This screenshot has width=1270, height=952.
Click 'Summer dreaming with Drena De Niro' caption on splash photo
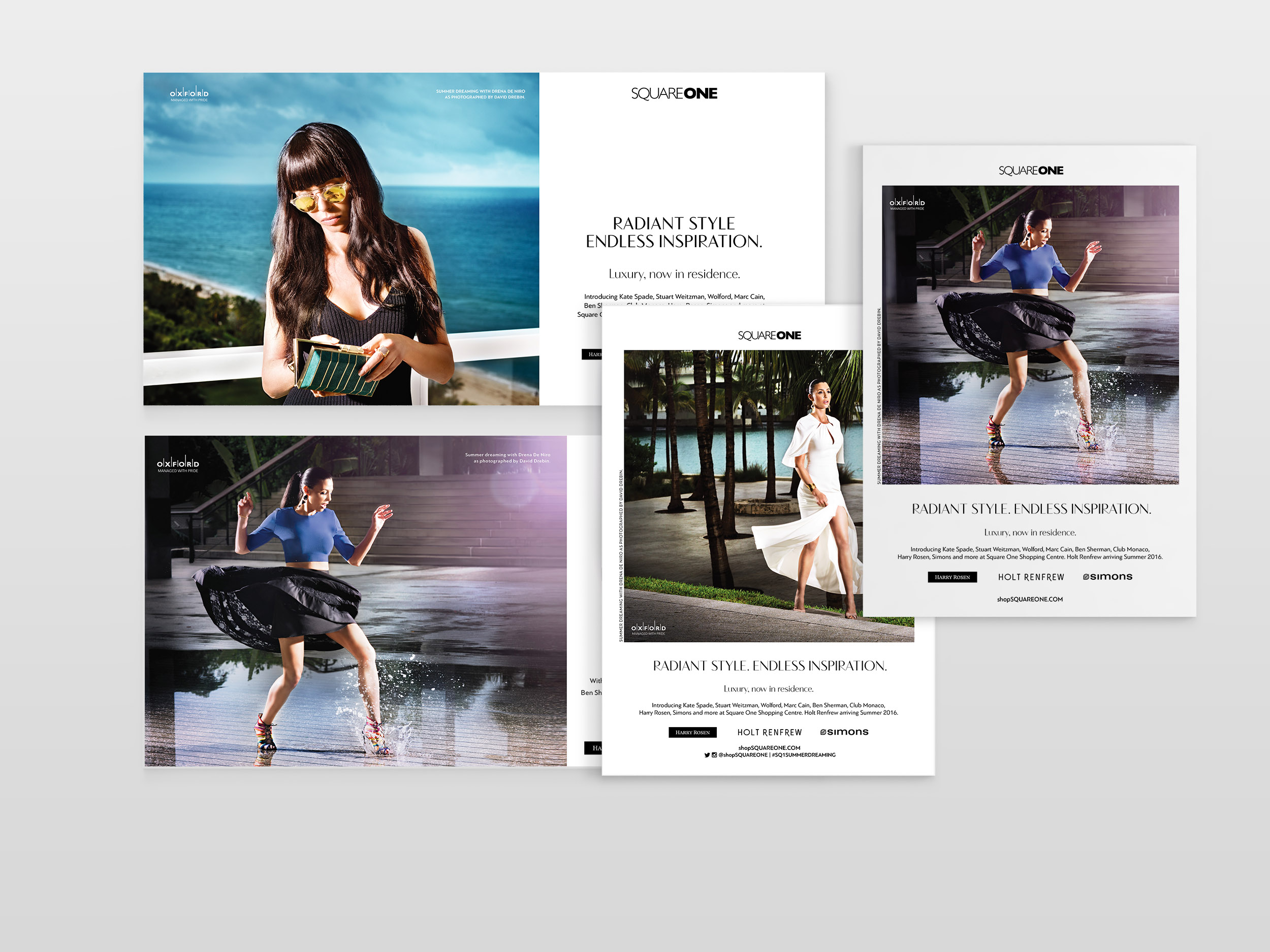tap(507, 455)
